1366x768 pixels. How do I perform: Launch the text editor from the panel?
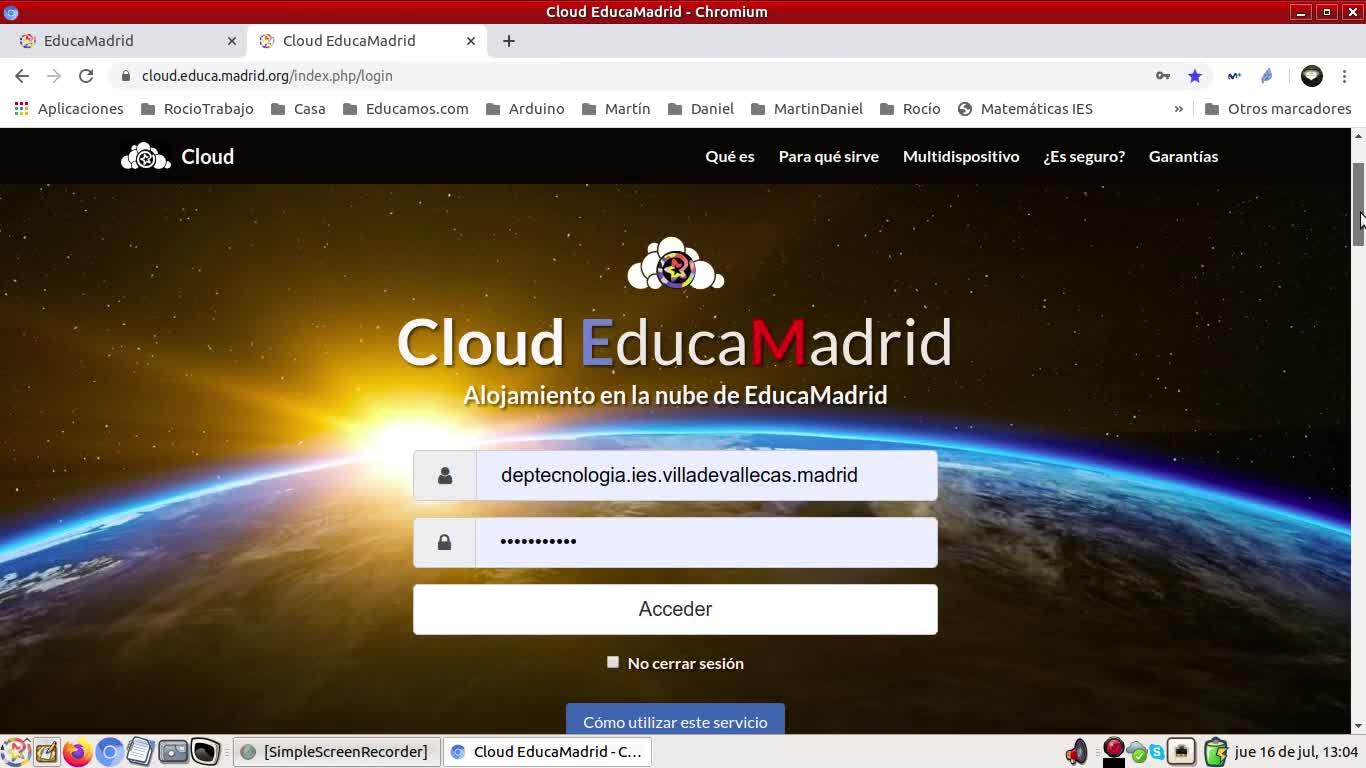pyautogui.click(x=46, y=752)
